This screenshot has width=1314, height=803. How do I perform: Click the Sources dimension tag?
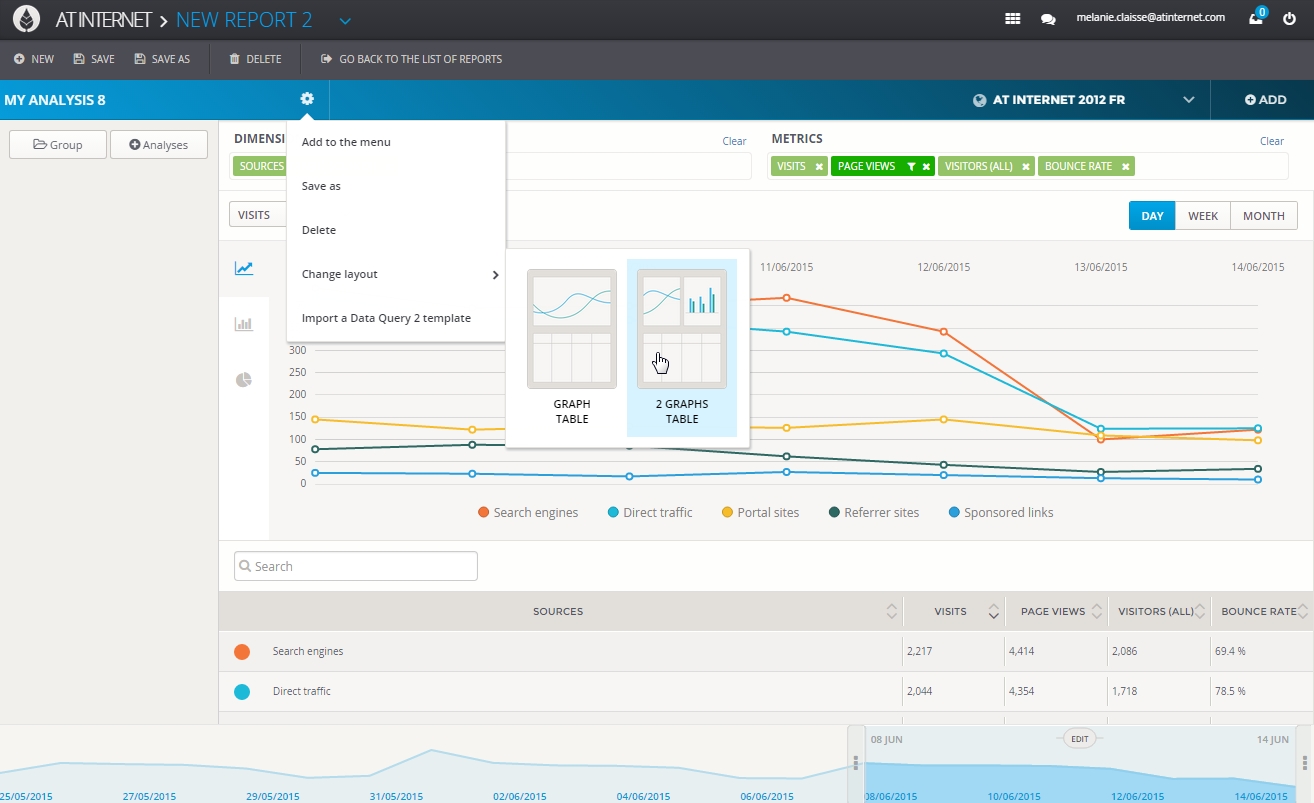(x=261, y=166)
